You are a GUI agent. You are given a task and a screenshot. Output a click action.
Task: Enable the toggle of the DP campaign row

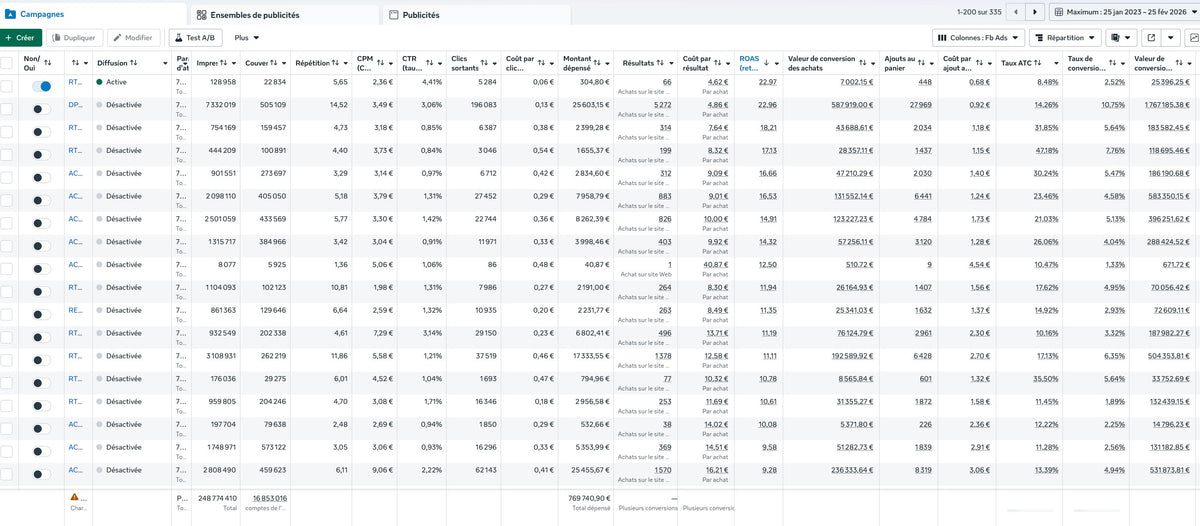click(42, 105)
